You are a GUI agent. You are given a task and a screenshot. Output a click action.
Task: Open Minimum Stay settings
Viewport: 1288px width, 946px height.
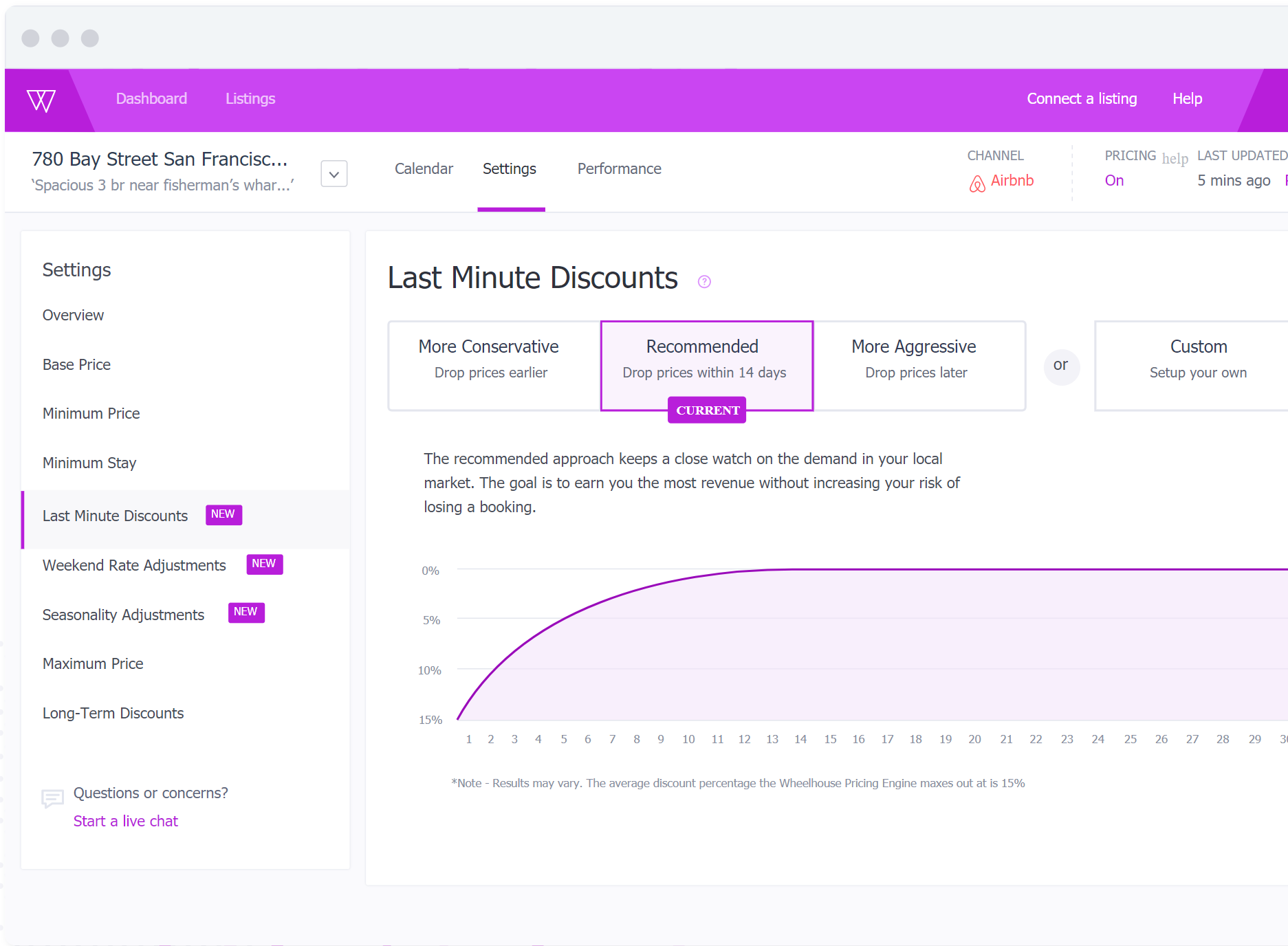pyautogui.click(x=89, y=463)
